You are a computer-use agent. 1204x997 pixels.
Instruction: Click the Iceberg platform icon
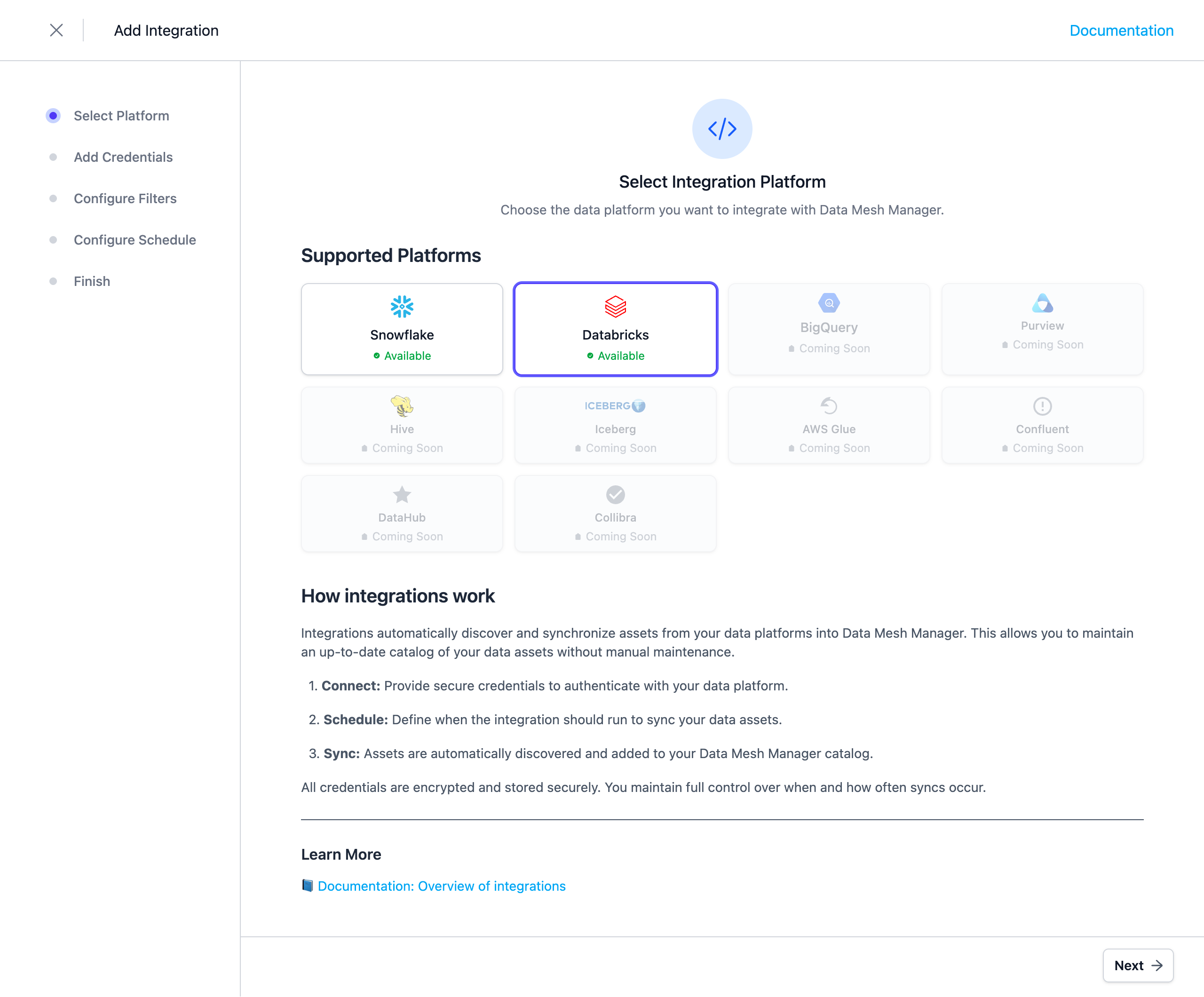(x=615, y=405)
